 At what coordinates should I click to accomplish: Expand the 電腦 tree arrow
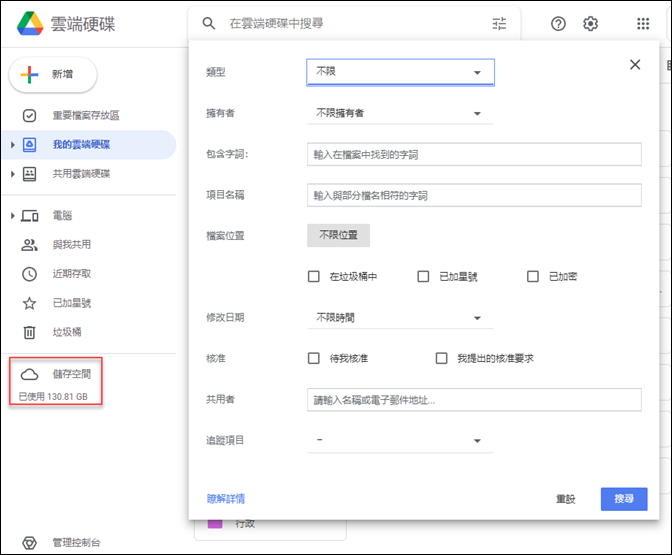pyautogui.click(x=12, y=216)
